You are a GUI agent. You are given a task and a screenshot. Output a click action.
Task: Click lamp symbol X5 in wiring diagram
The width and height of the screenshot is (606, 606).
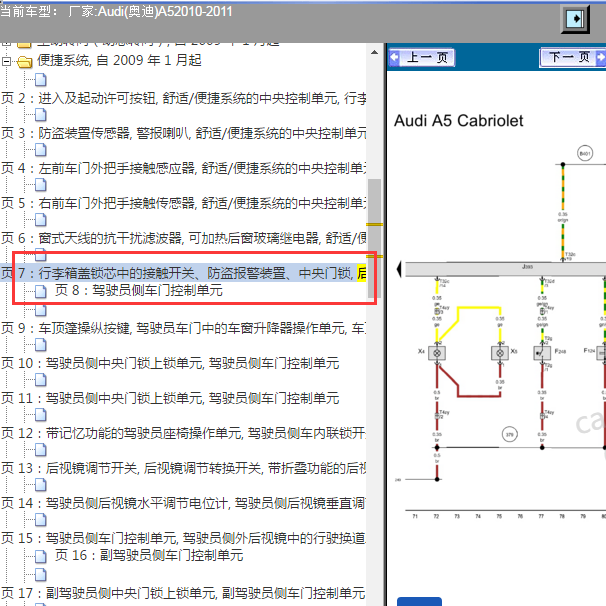(500, 353)
